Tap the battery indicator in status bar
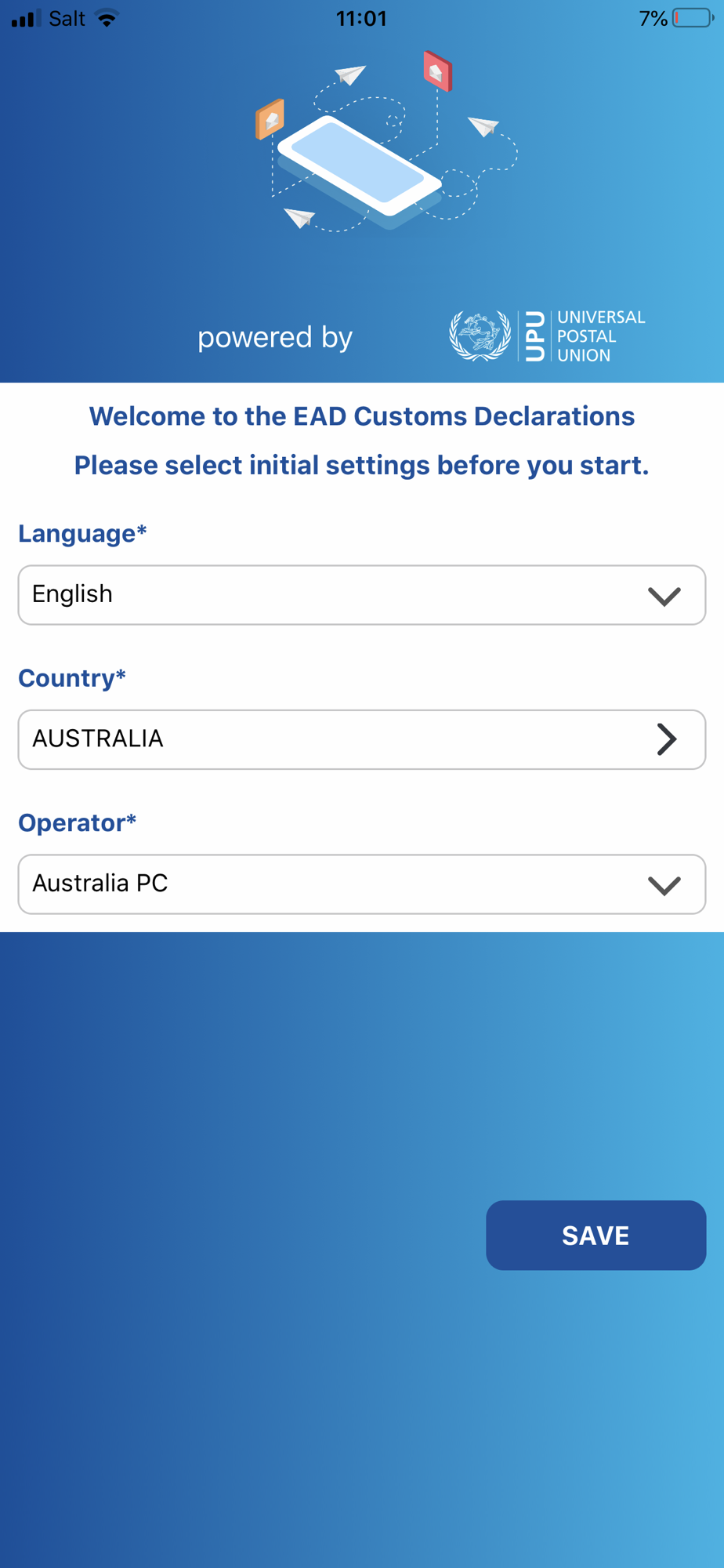The width and height of the screenshot is (724, 1568). point(692,18)
